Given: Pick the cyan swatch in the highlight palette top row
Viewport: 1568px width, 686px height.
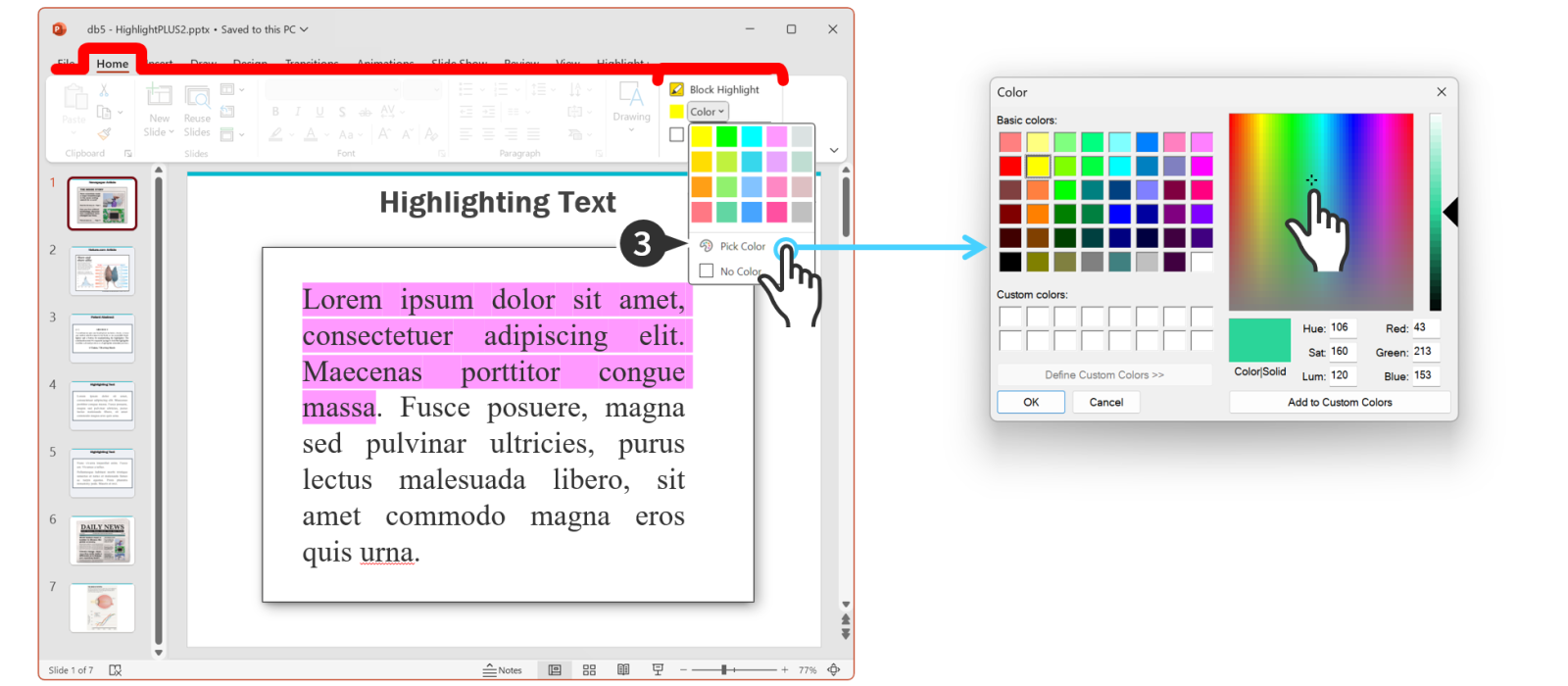Looking at the screenshot, I should (x=752, y=136).
